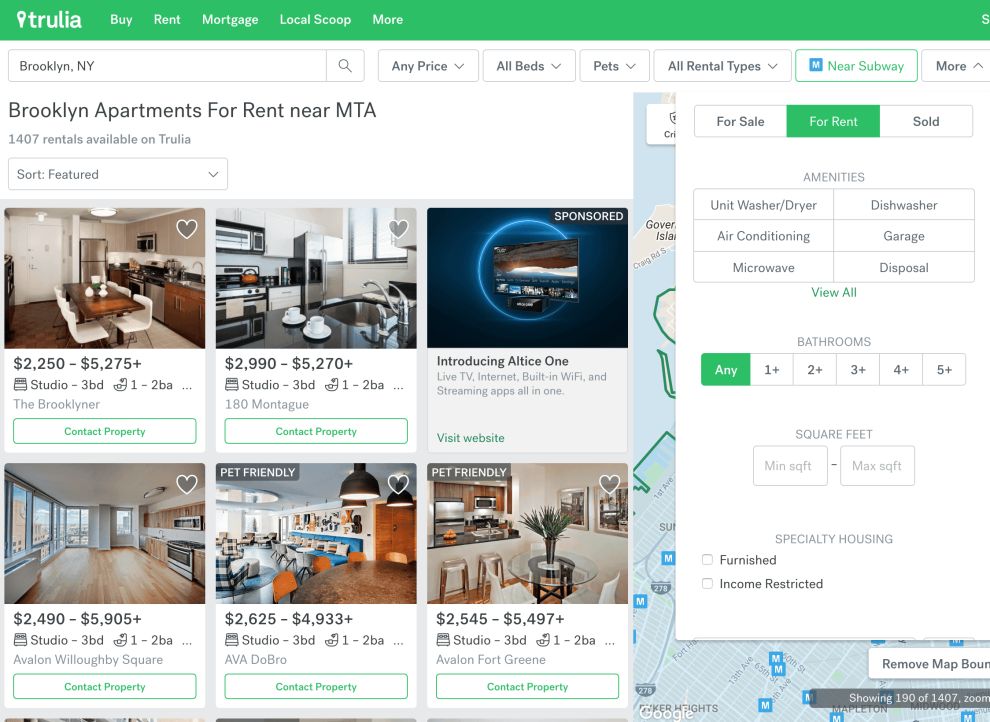Toggle Microwave amenity filter
The image size is (990, 722).
point(763,267)
